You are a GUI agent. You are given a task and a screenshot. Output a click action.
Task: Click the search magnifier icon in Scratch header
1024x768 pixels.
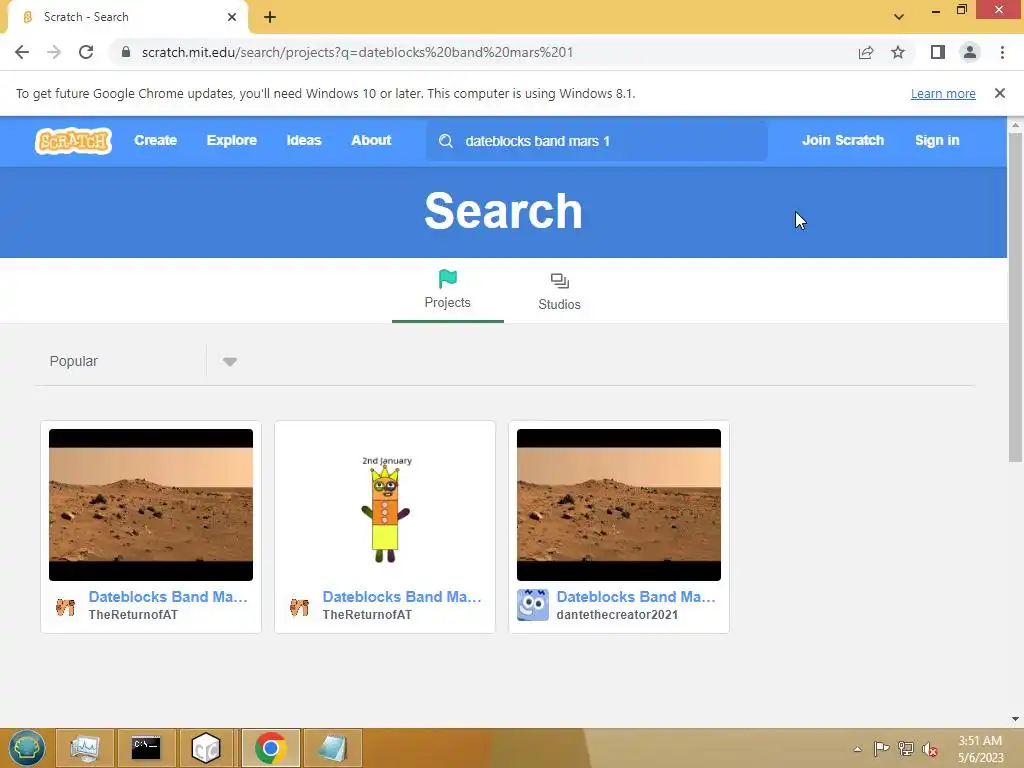point(446,141)
